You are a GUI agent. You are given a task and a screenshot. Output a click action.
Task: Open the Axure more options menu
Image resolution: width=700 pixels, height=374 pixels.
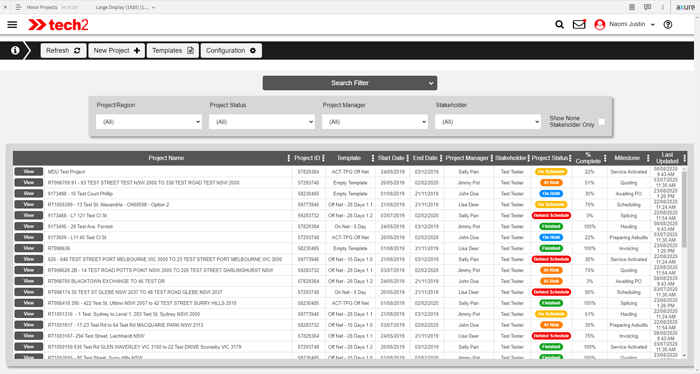pyautogui.click(x=662, y=7)
